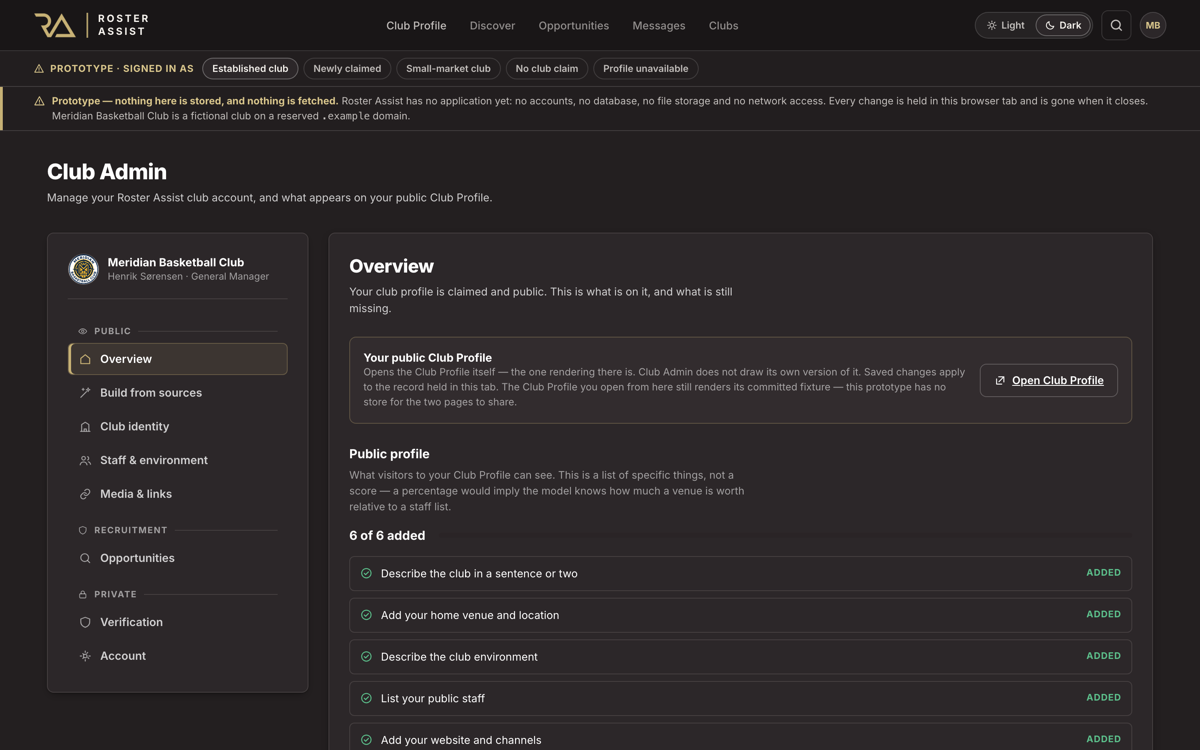Select the Newly claimed persona

tap(347, 68)
